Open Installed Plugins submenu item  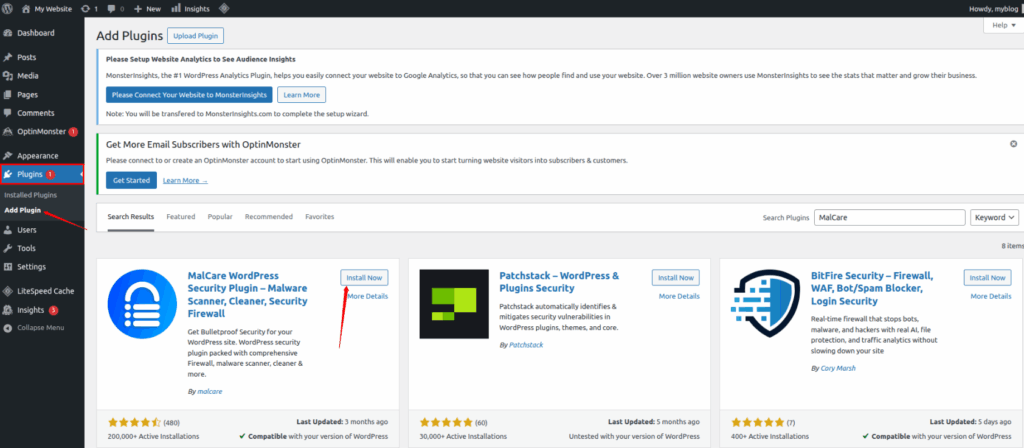(x=30, y=195)
